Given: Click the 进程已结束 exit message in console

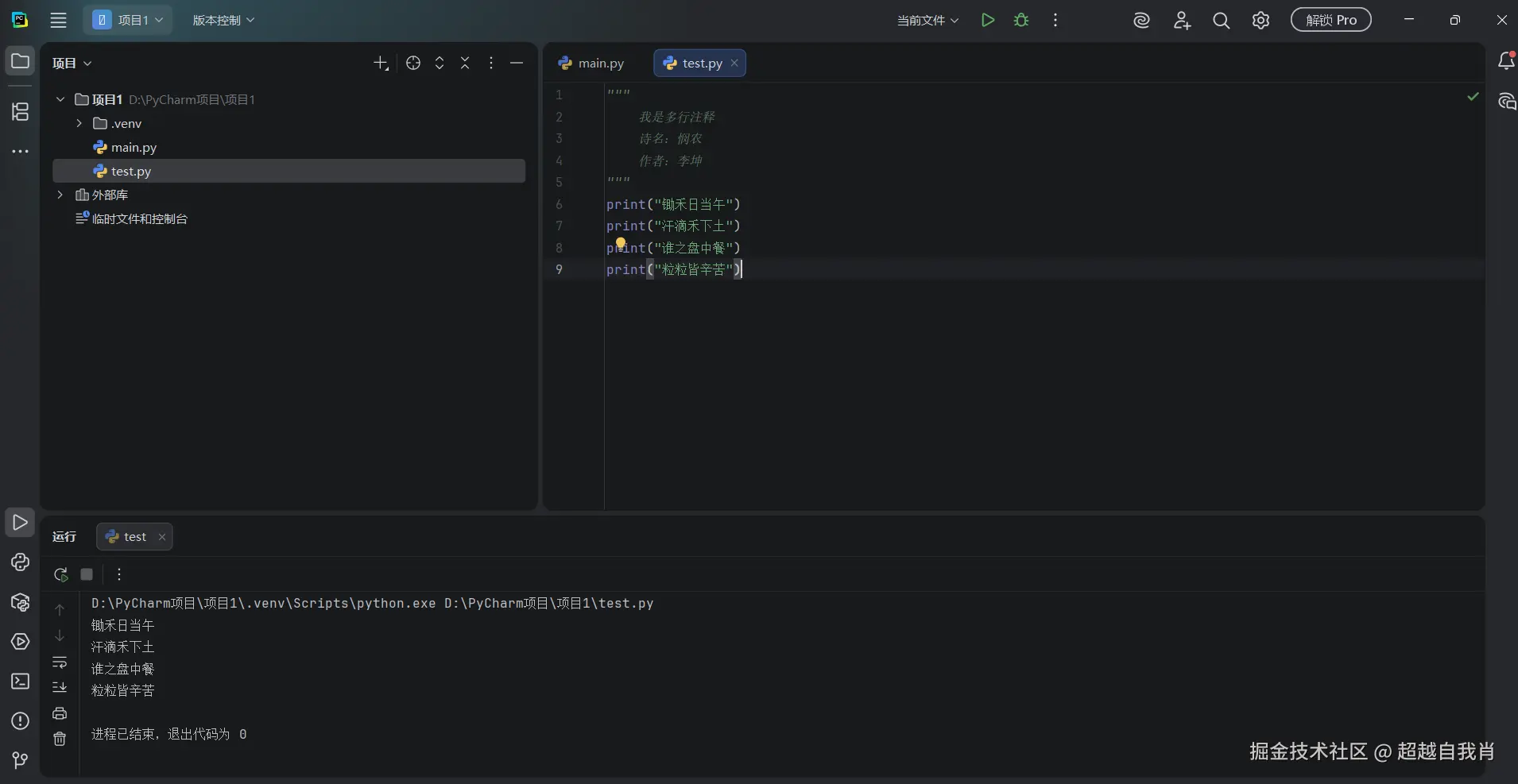Looking at the screenshot, I should [168, 734].
